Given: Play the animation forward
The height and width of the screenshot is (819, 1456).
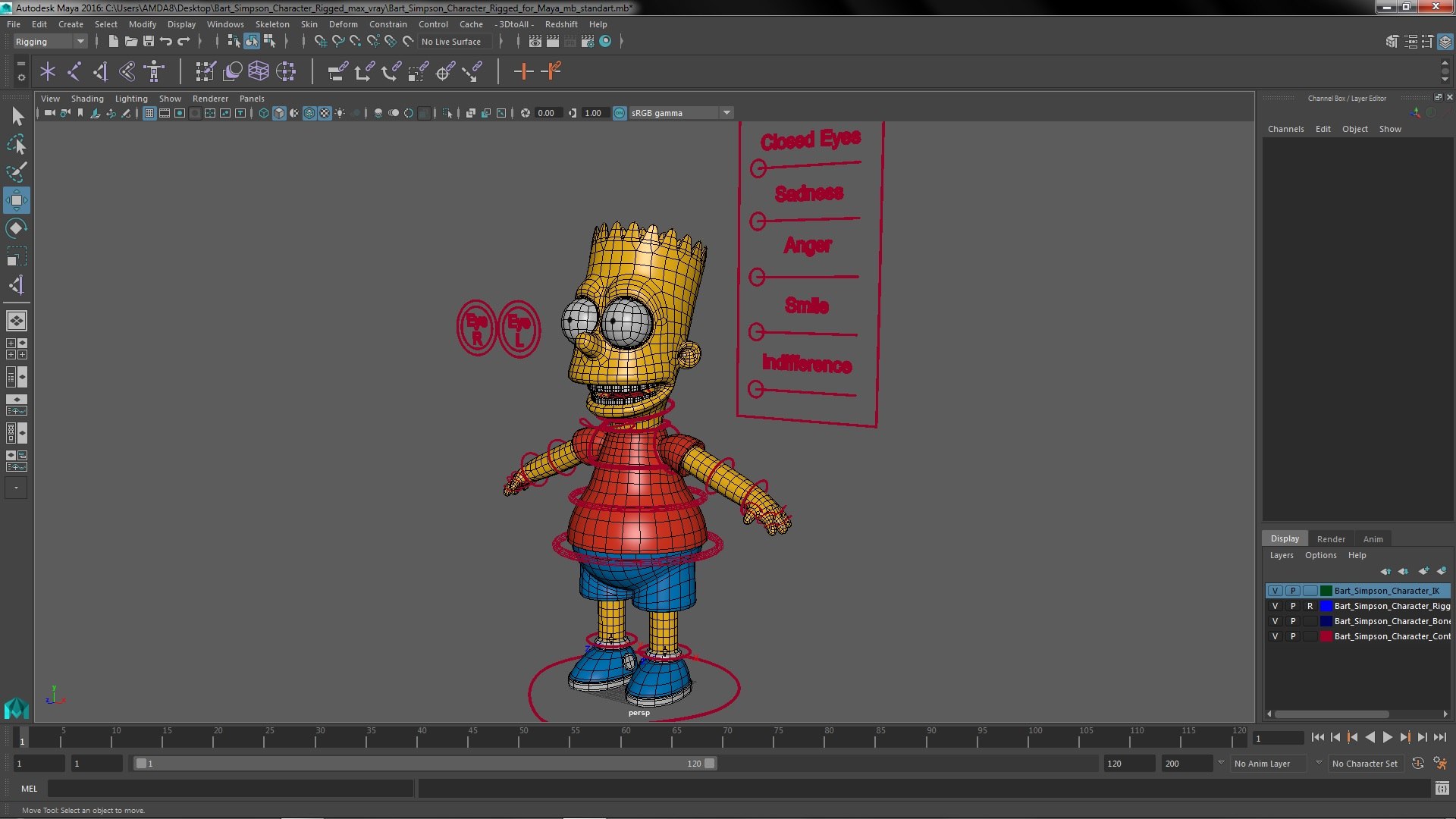Looking at the screenshot, I should [1387, 737].
